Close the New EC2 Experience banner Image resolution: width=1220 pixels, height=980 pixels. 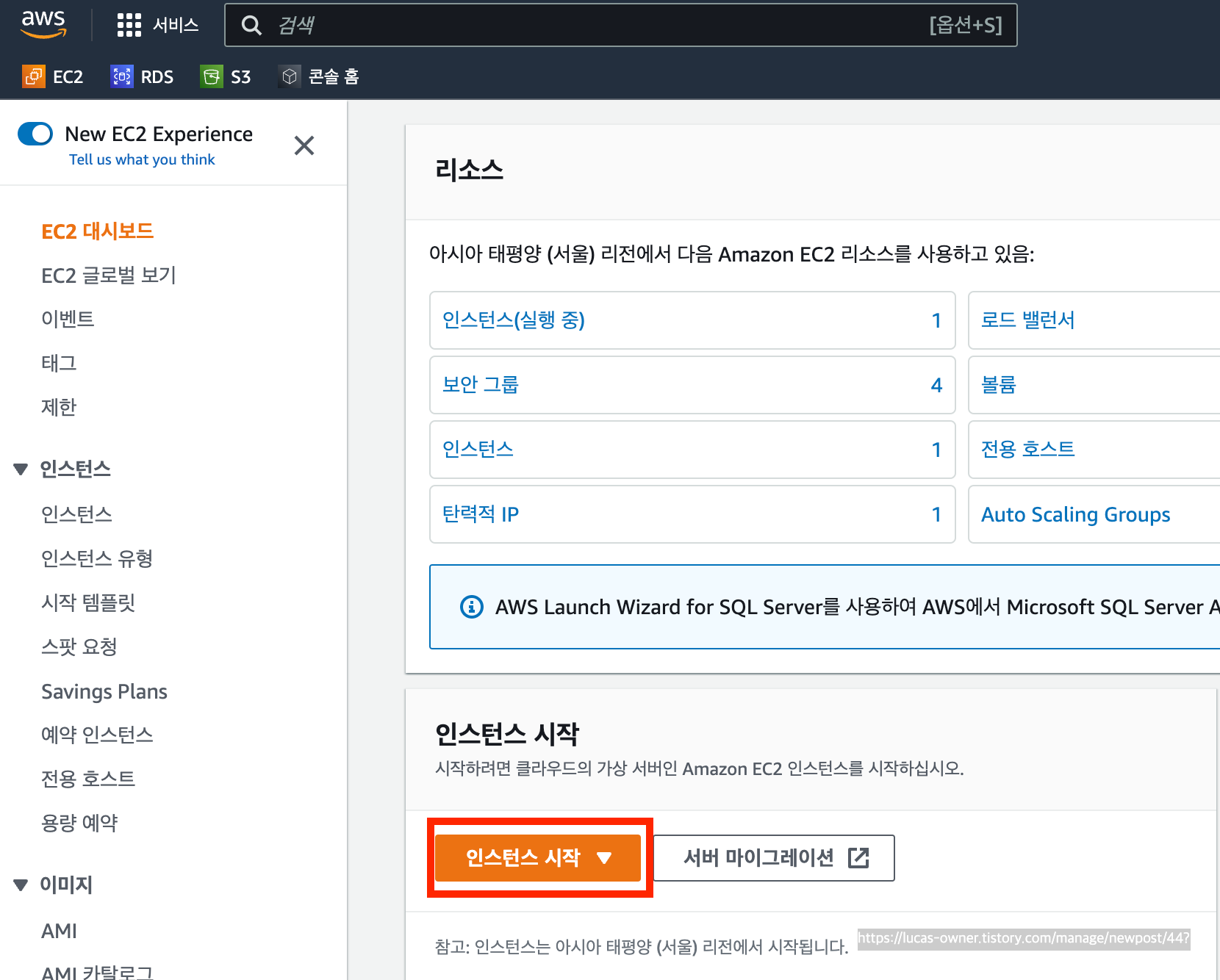(x=304, y=145)
